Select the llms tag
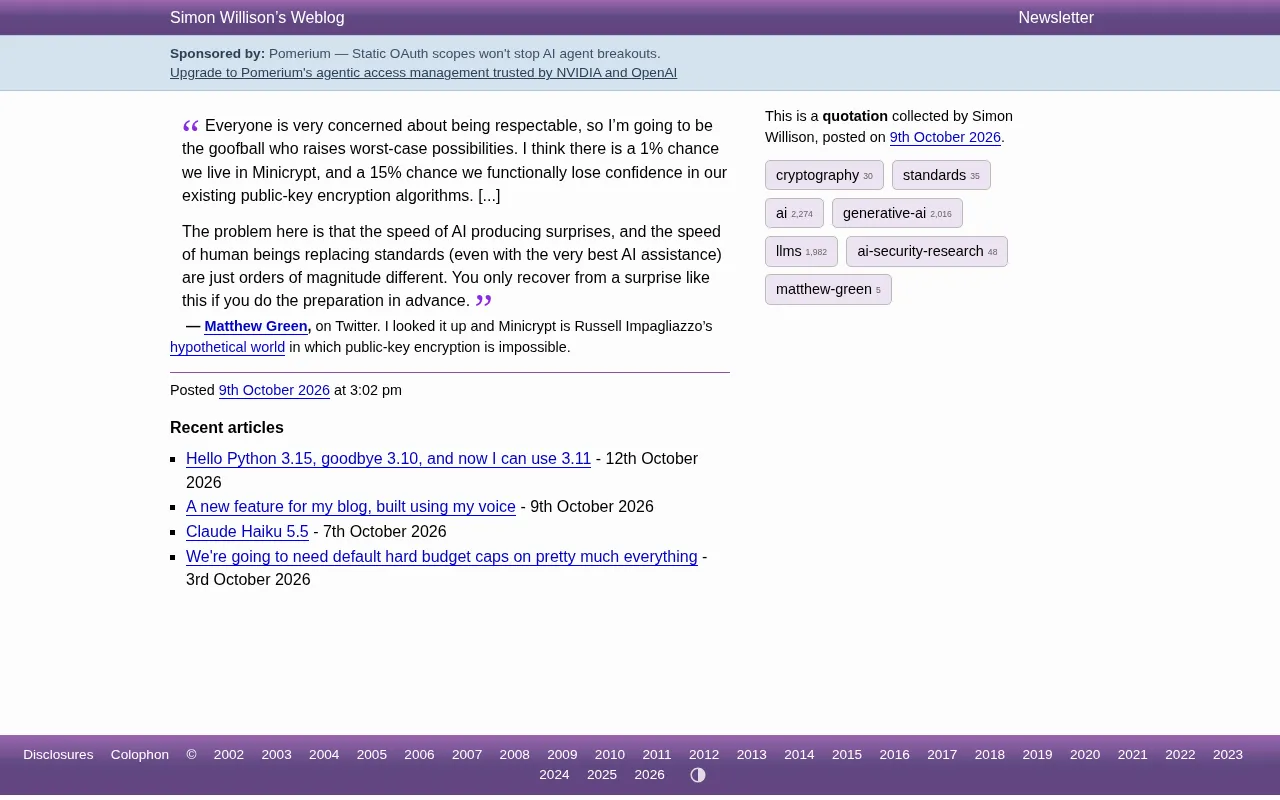Viewport: 1280px width, 800px height. [801, 251]
